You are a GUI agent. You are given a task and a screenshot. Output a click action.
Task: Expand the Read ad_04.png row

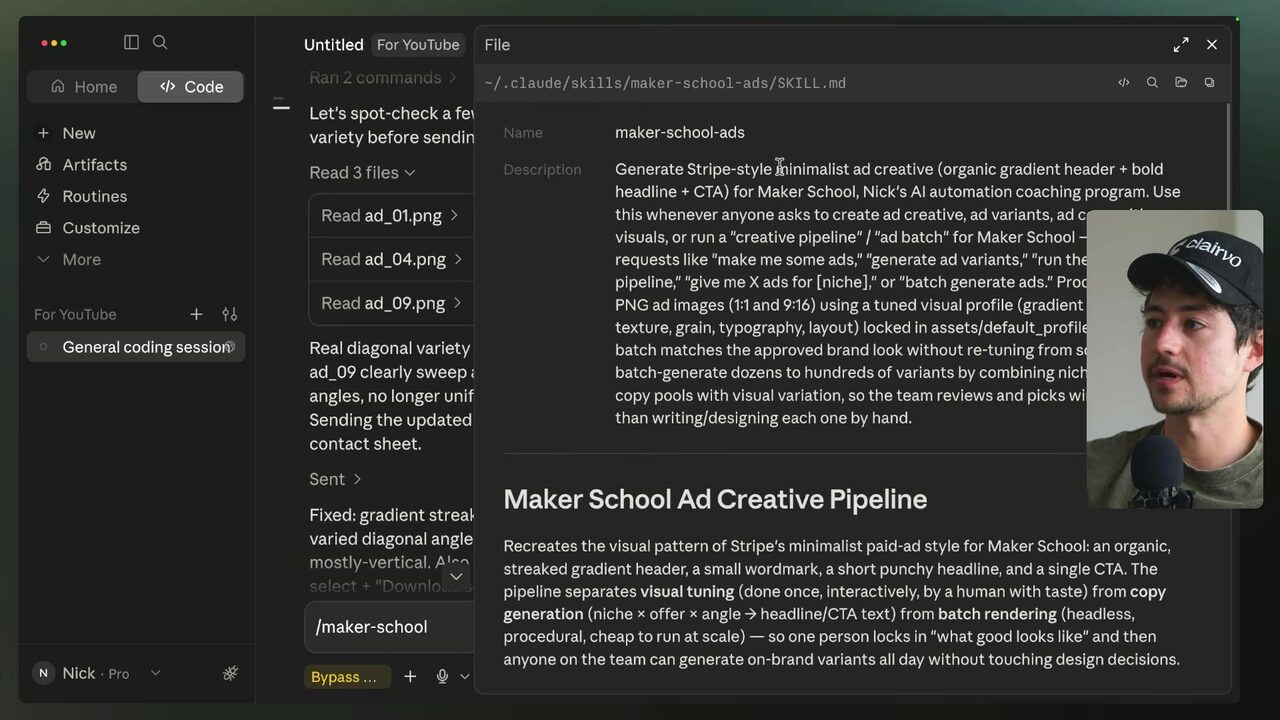point(390,259)
